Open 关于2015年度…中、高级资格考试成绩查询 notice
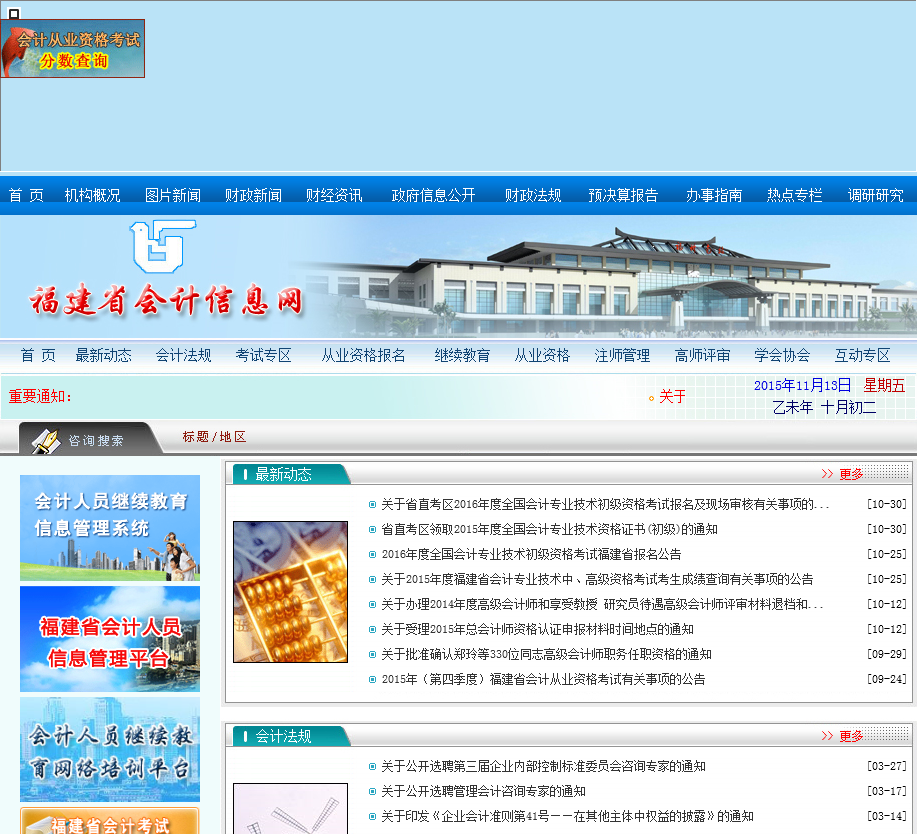 (x=597, y=580)
